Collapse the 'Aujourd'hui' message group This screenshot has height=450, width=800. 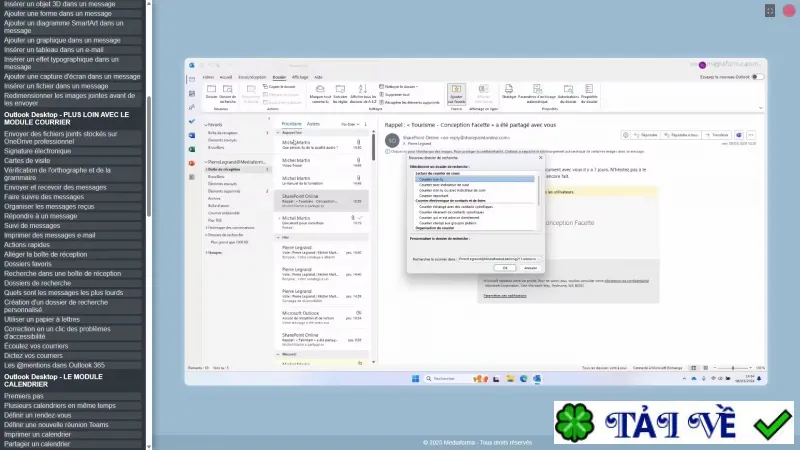pyautogui.click(x=278, y=133)
